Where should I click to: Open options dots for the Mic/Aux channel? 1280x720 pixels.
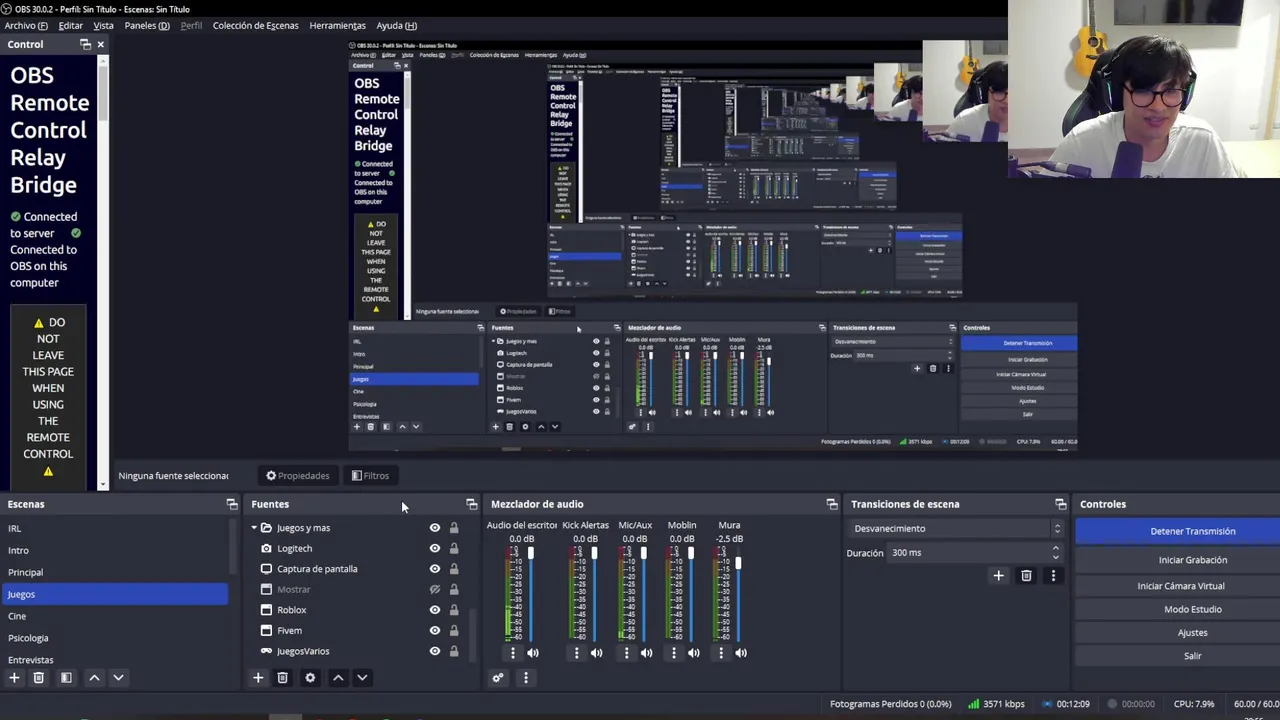point(626,653)
